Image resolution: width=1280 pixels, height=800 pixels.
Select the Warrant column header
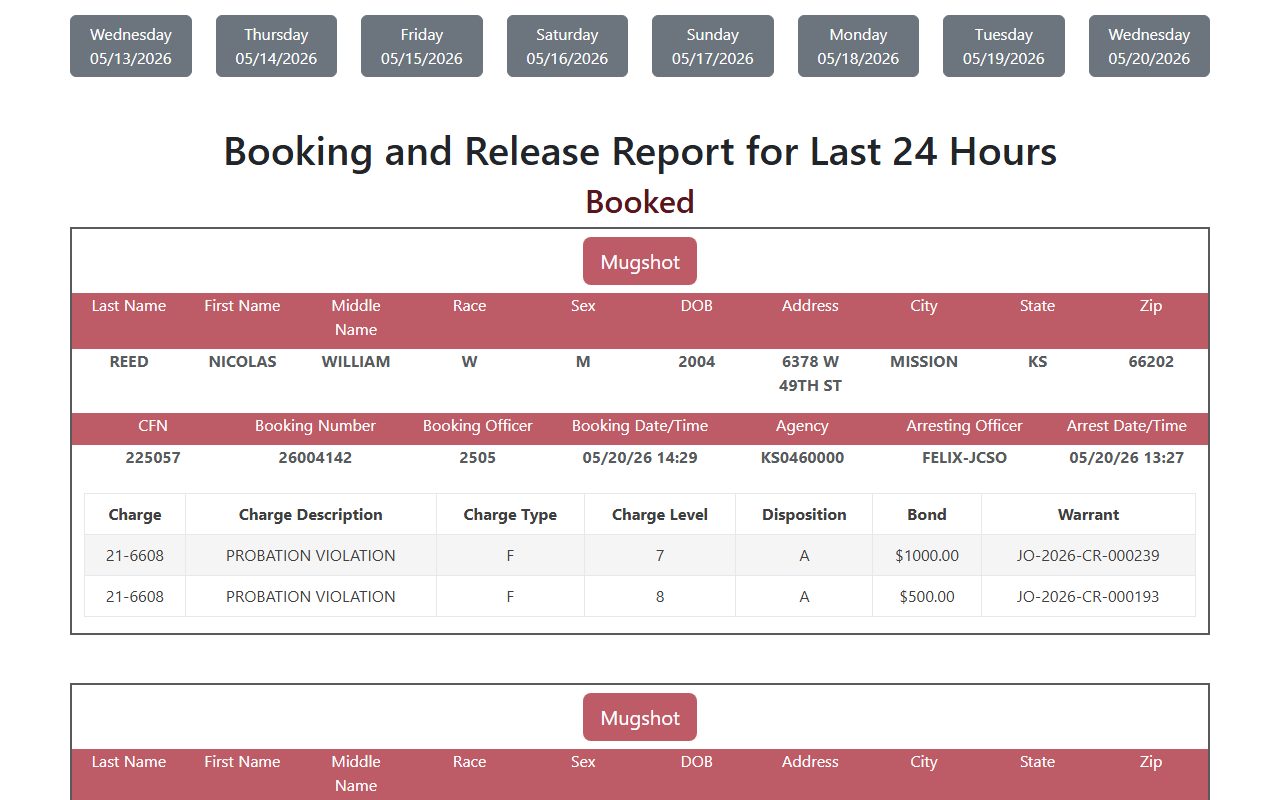tap(1088, 515)
